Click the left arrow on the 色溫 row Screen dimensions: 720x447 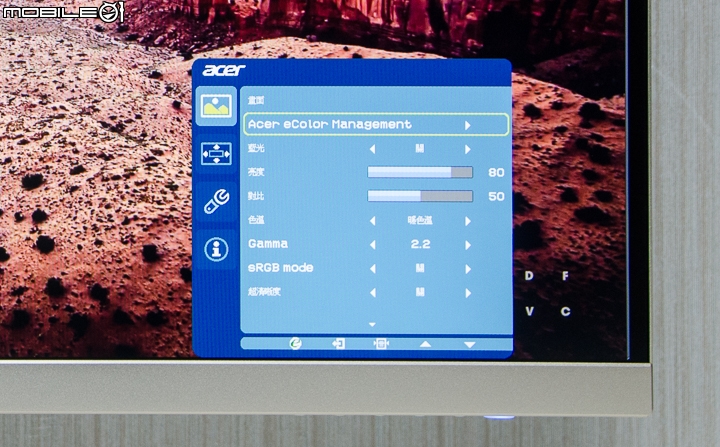tap(372, 221)
